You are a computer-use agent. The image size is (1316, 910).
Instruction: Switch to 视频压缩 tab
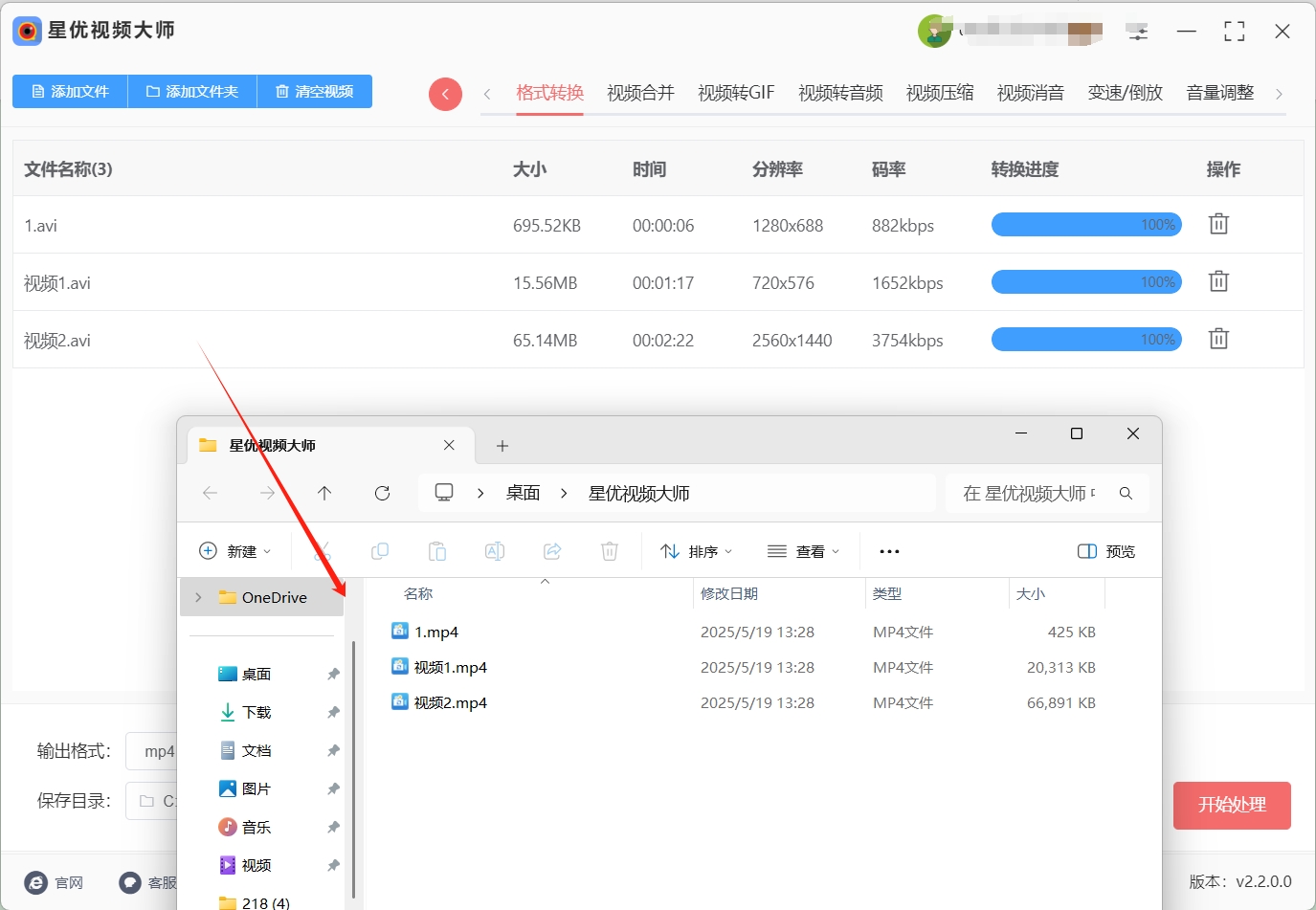point(940,93)
